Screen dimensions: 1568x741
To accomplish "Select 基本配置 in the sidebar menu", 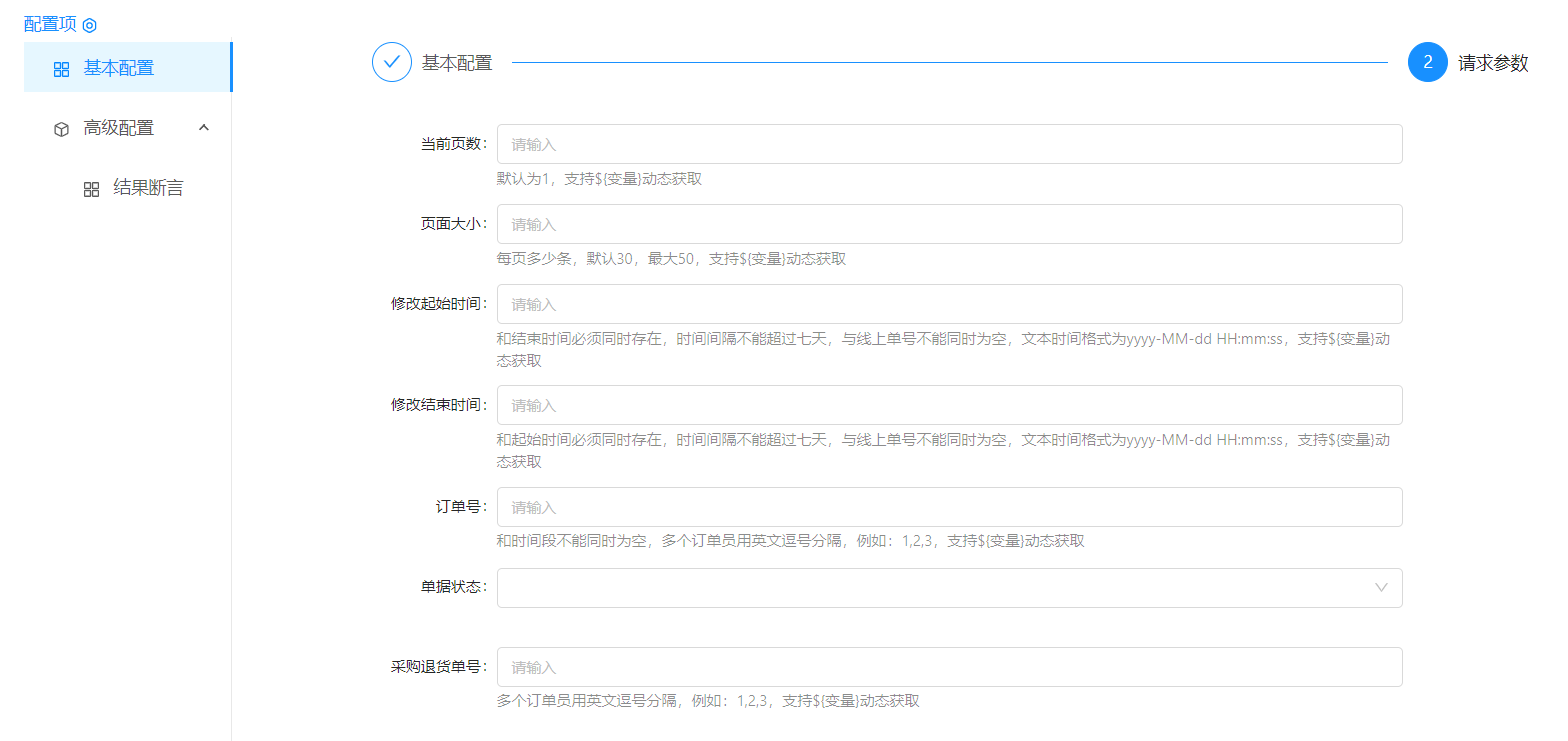I will pyautogui.click(x=119, y=68).
